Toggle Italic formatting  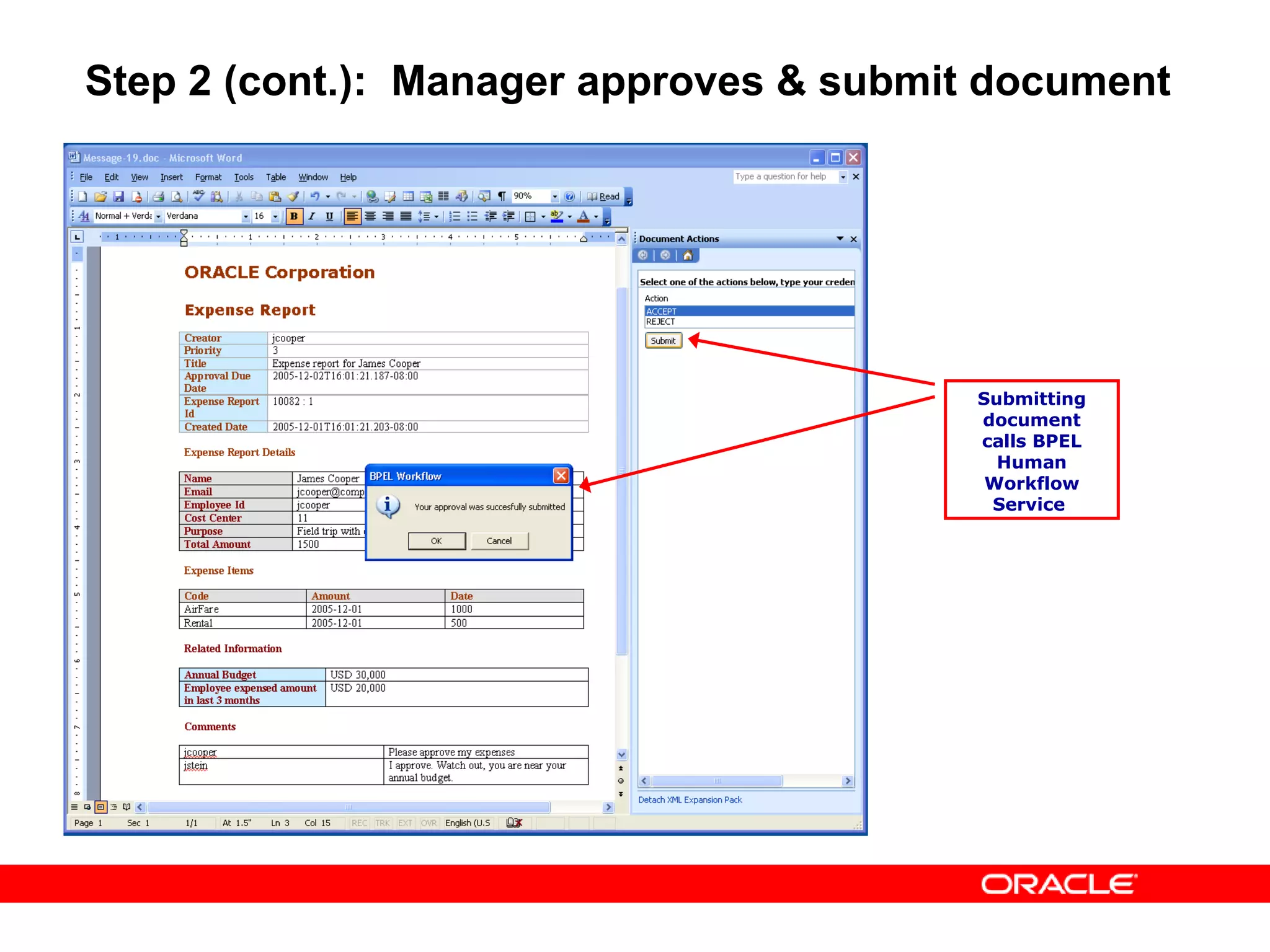pos(312,216)
